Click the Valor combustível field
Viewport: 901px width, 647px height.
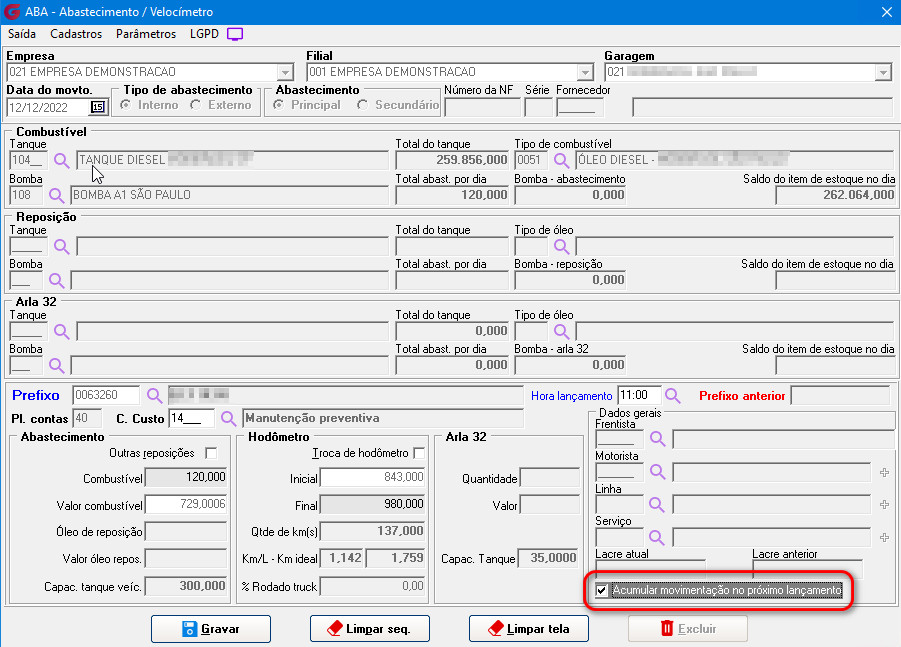(186, 504)
